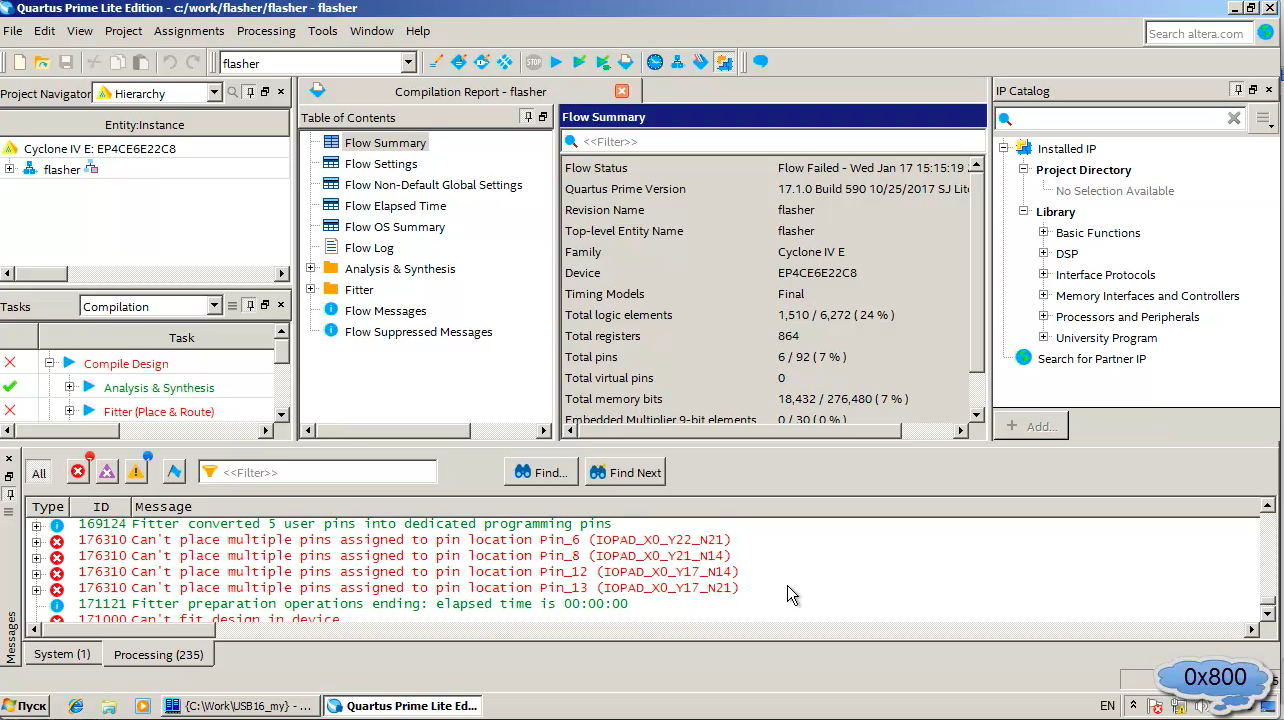Viewport: 1284px width, 720px height.
Task: Click the Search for Partner IP globe icon
Action: [x=1023, y=358]
